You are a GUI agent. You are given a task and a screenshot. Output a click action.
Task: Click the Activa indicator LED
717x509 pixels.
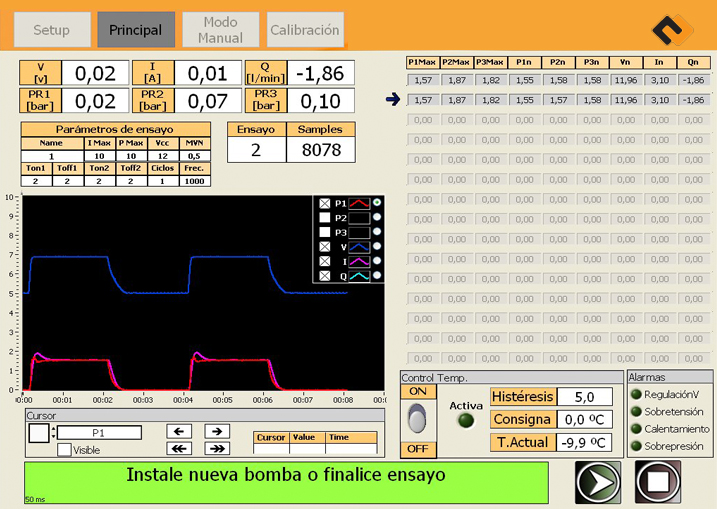466,421
